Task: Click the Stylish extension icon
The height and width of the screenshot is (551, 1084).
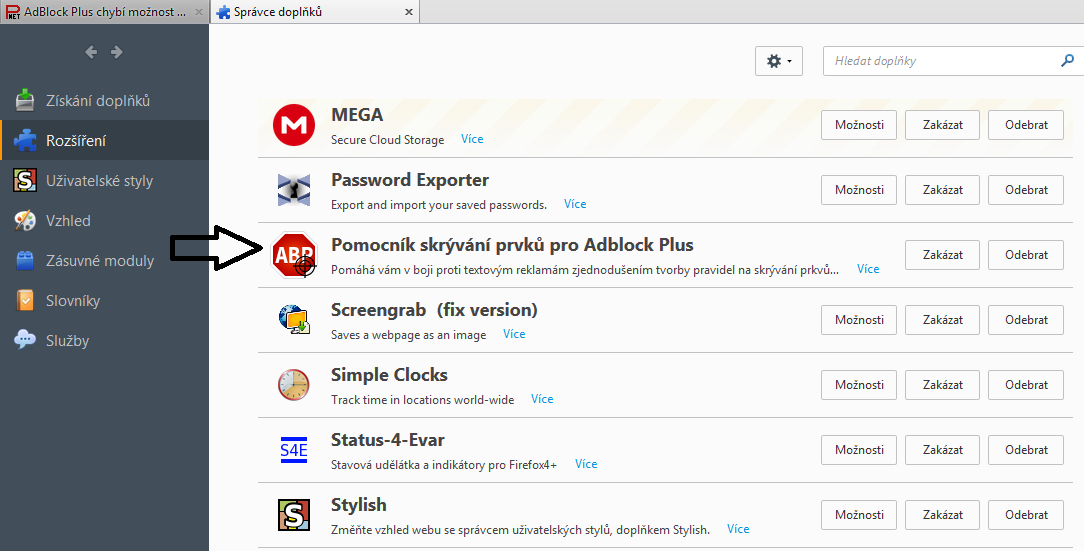Action: (294, 515)
